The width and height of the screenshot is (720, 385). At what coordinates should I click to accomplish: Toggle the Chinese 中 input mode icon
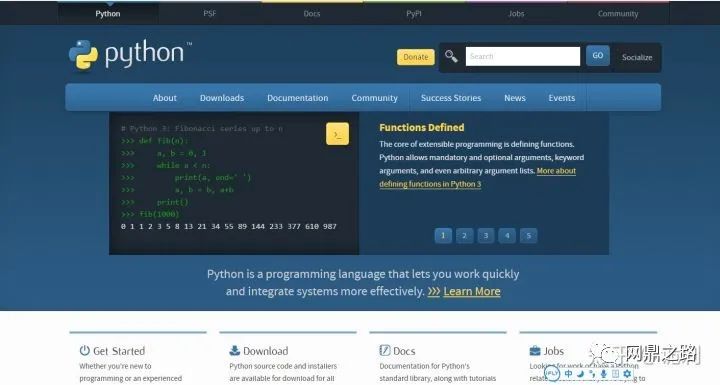[x=568, y=374]
